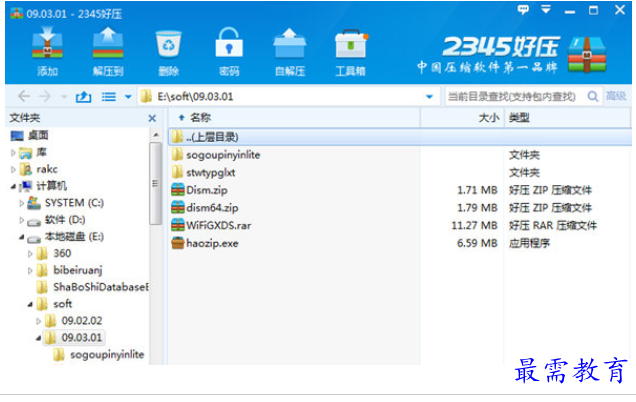Select the ShaBoShiDatabase folder in tree
Viewport: 636px width, 402px height.
point(101,287)
